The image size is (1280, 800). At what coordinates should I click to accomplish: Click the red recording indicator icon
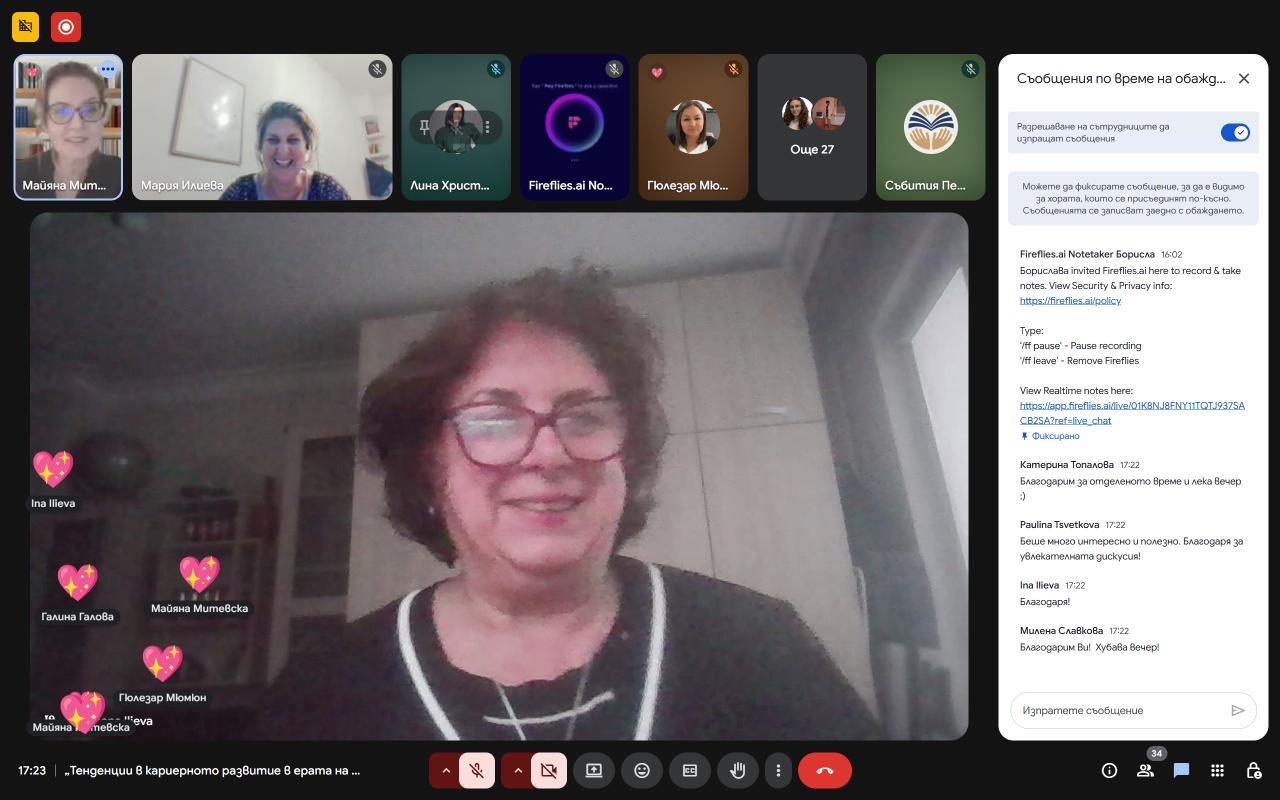pyautogui.click(x=66, y=27)
